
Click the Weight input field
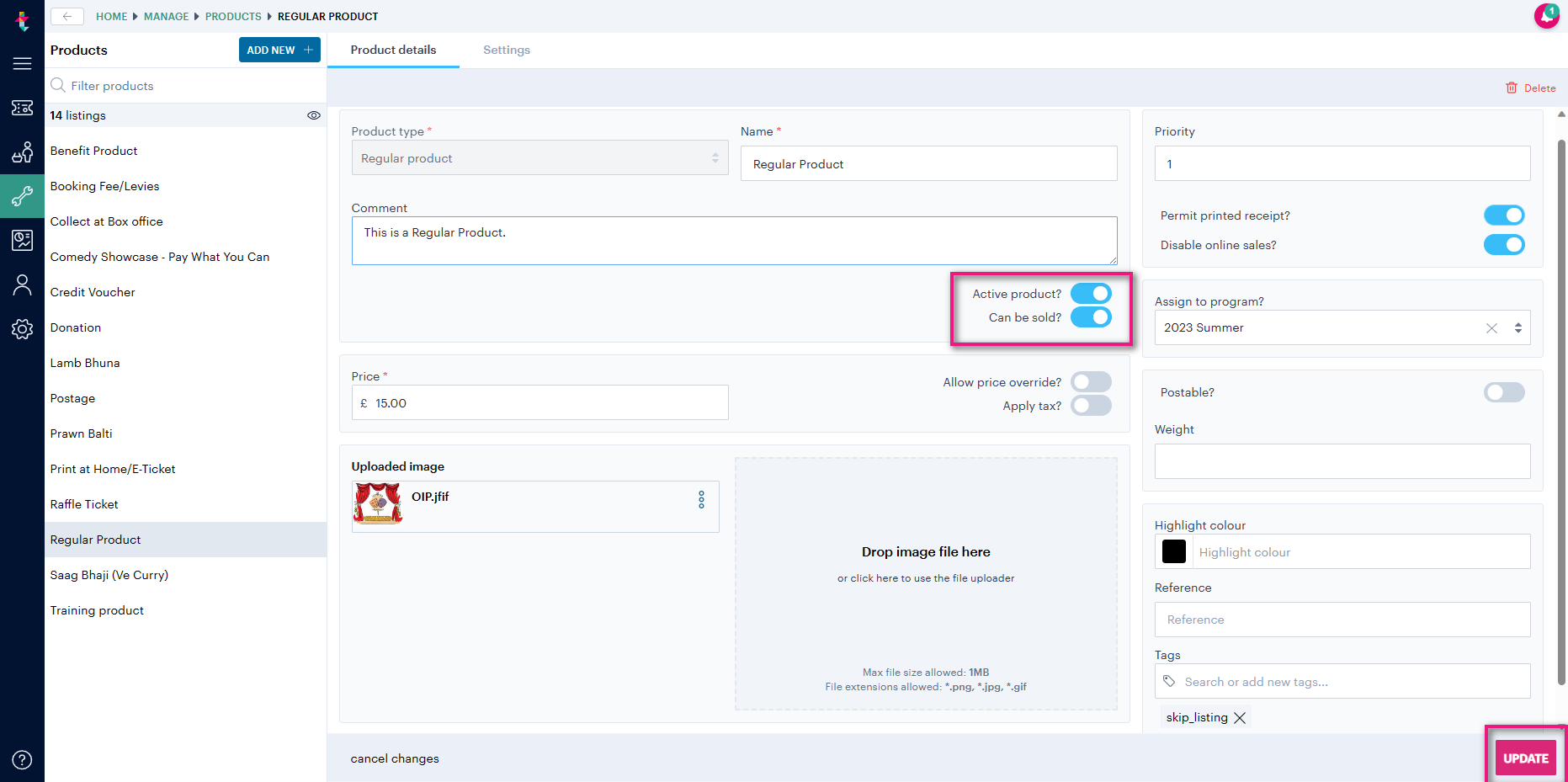(1342, 461)
